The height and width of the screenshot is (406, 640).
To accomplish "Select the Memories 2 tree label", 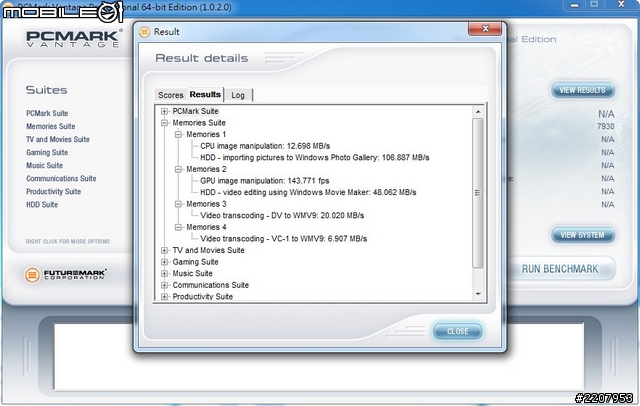I will tap(206, 169).
